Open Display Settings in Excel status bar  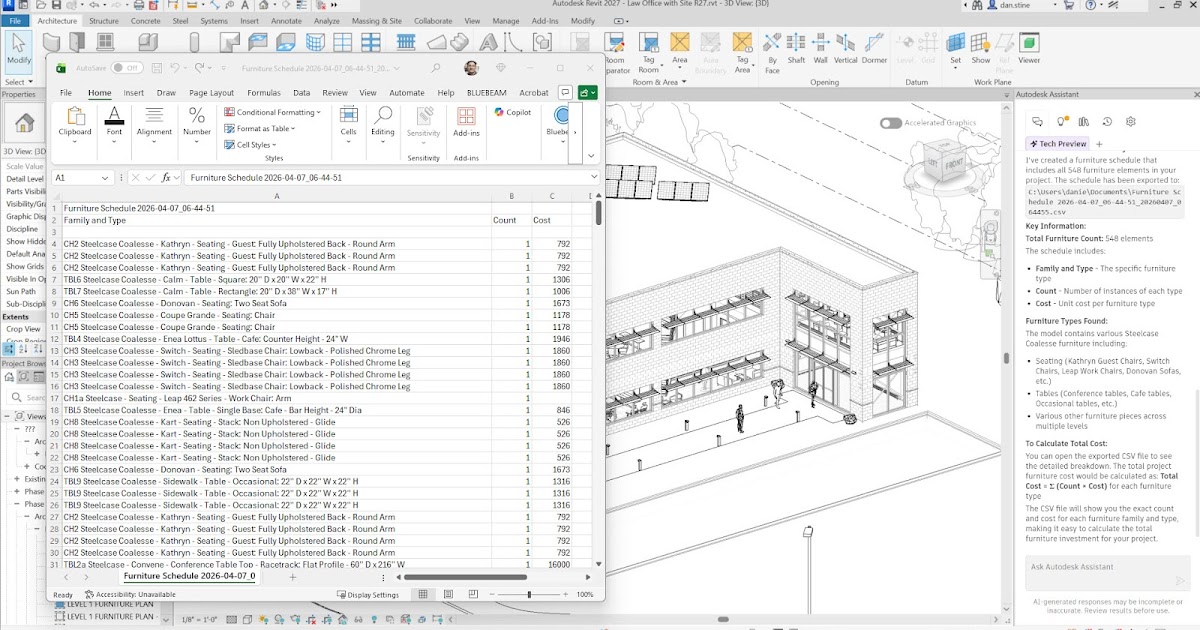(x=367, y=594)
